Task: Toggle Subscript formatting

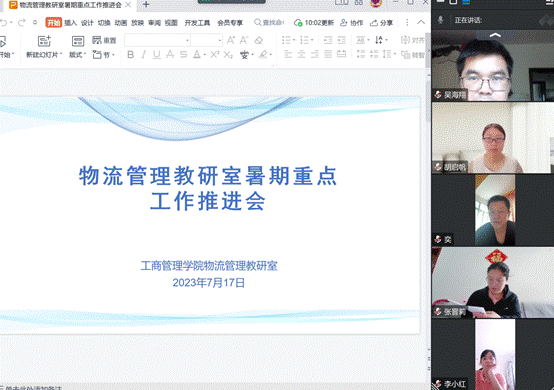Action: (228, 55)
